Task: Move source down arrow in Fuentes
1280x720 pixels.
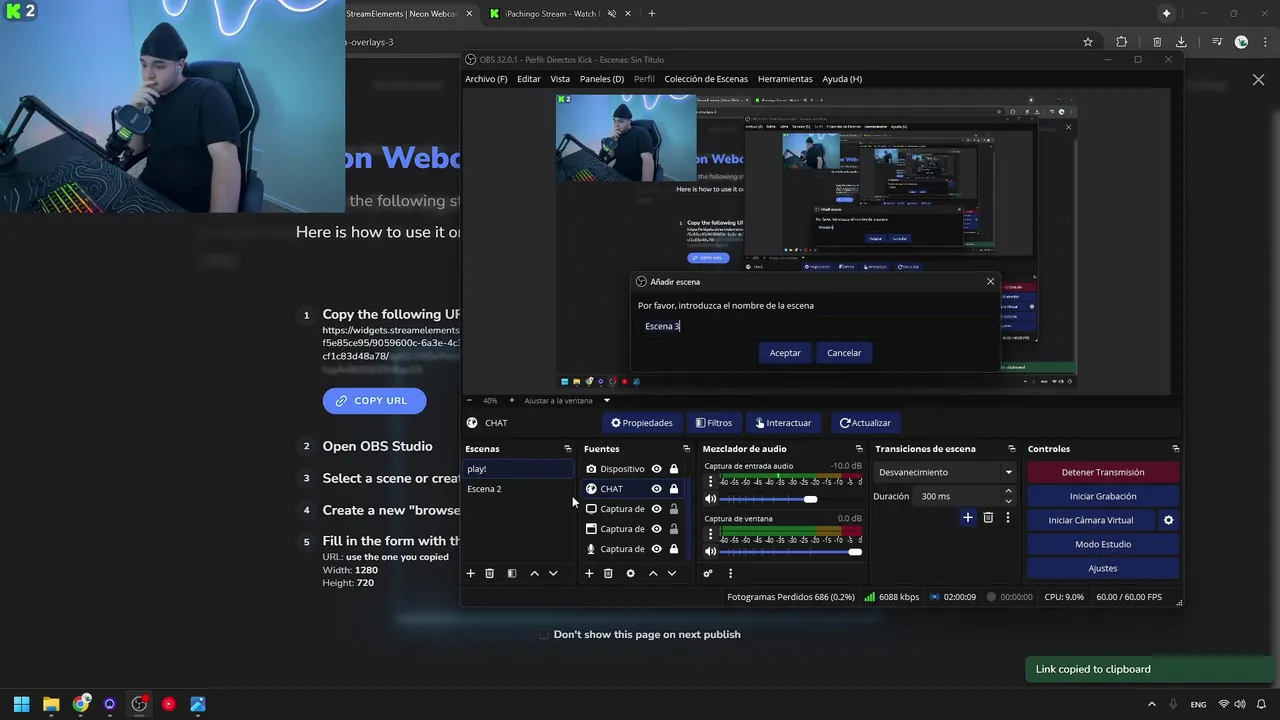Action: pyautogui.click(x=672, y=573)
